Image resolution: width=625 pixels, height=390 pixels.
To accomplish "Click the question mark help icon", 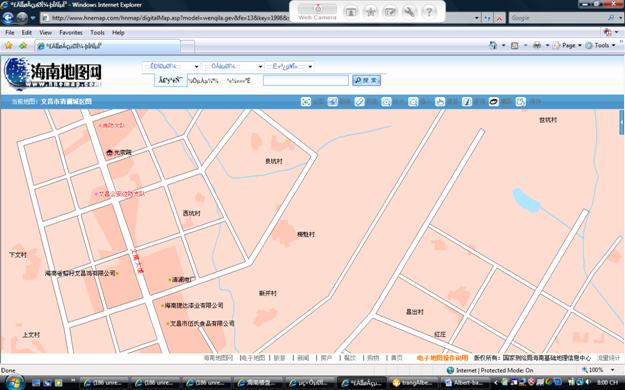I will pyautogui.click(x=429, y=12).
